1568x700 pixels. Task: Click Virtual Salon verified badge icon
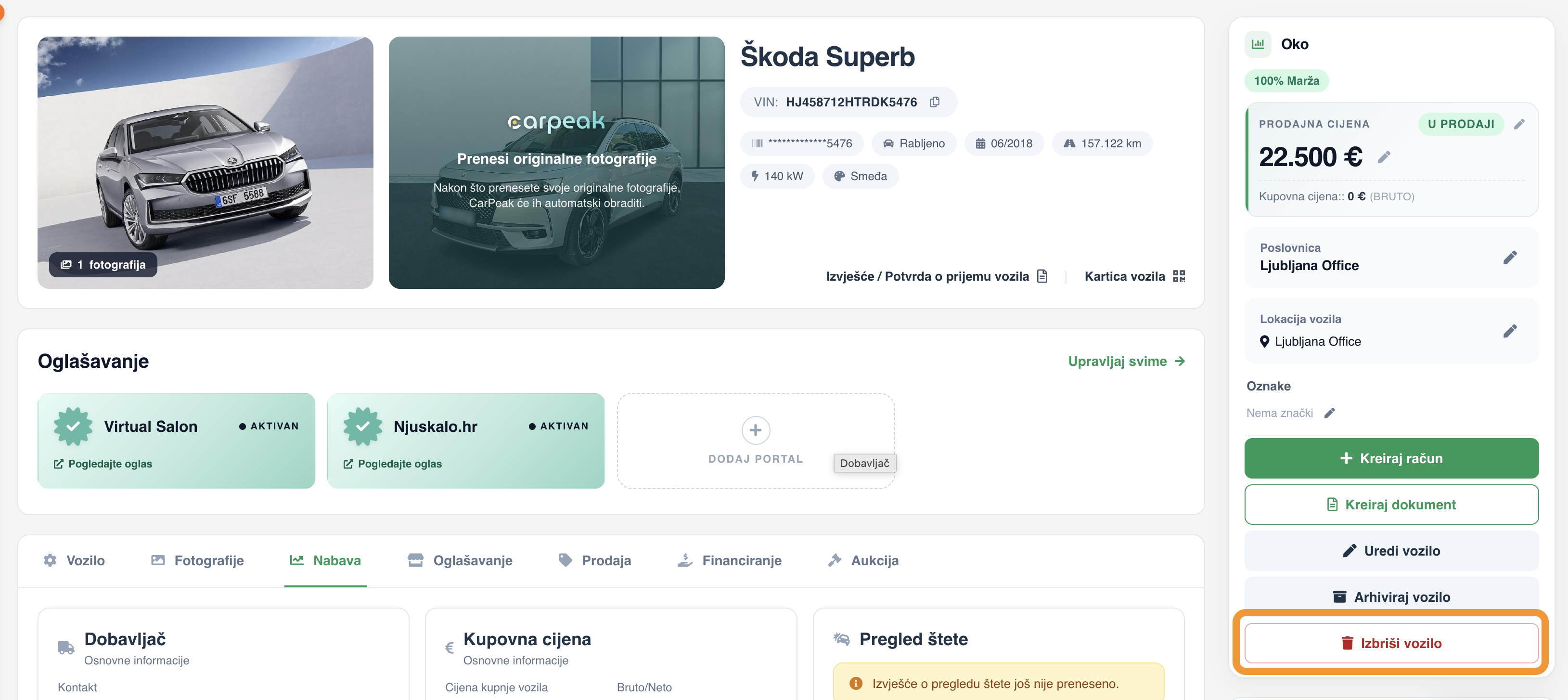73,426
